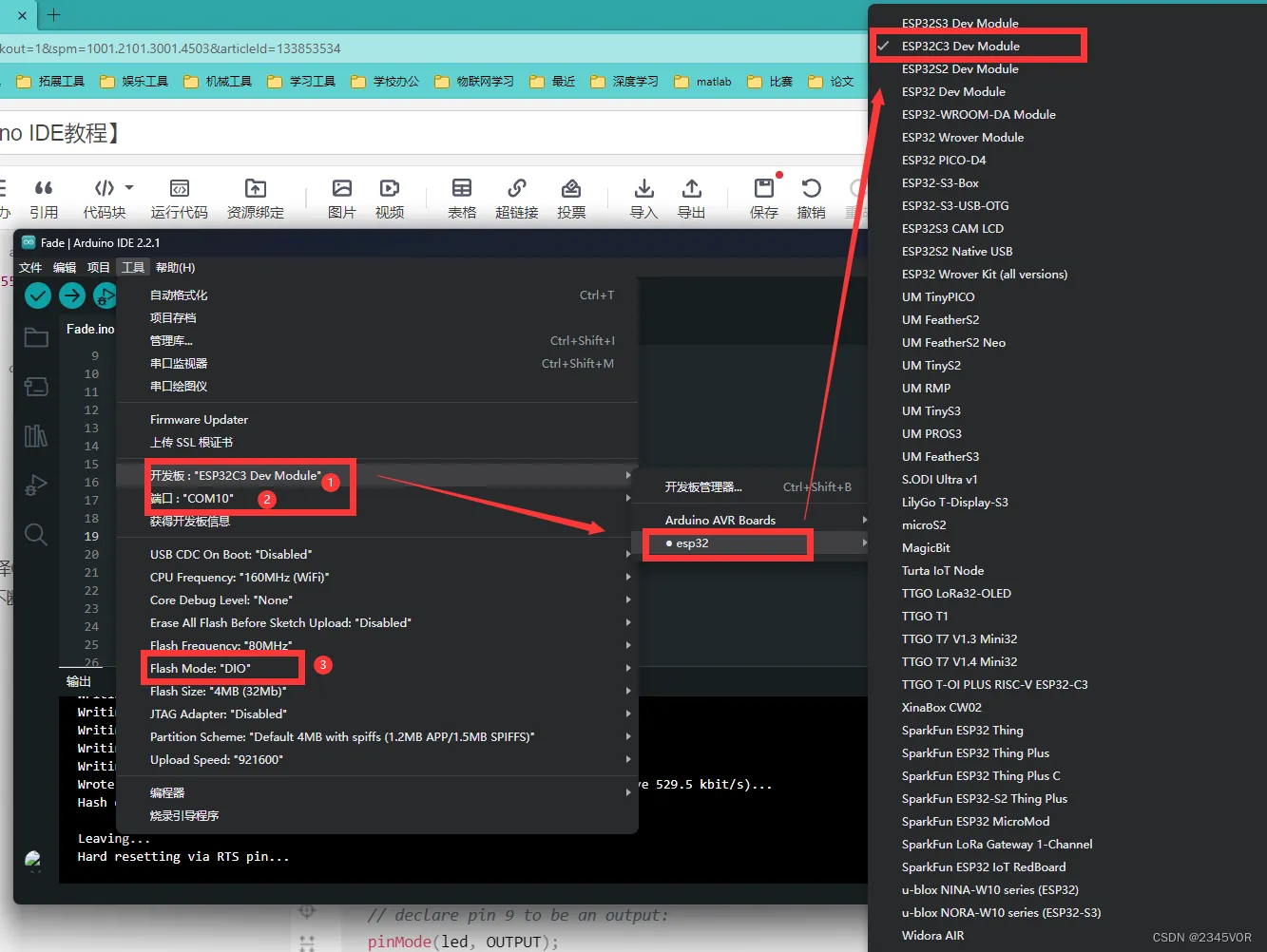Click the browser address bar URL

(171, 48)
